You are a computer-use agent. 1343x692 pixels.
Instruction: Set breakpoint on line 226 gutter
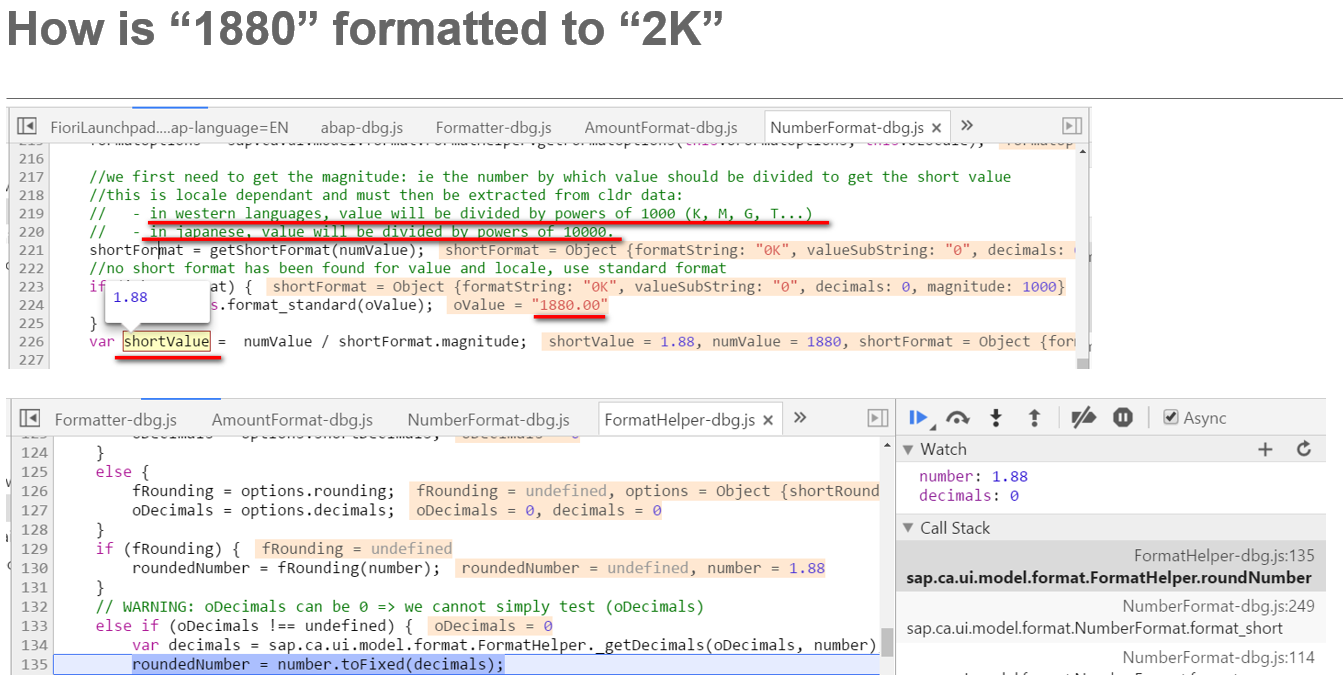pyautogui.click(x=32, y=341)
